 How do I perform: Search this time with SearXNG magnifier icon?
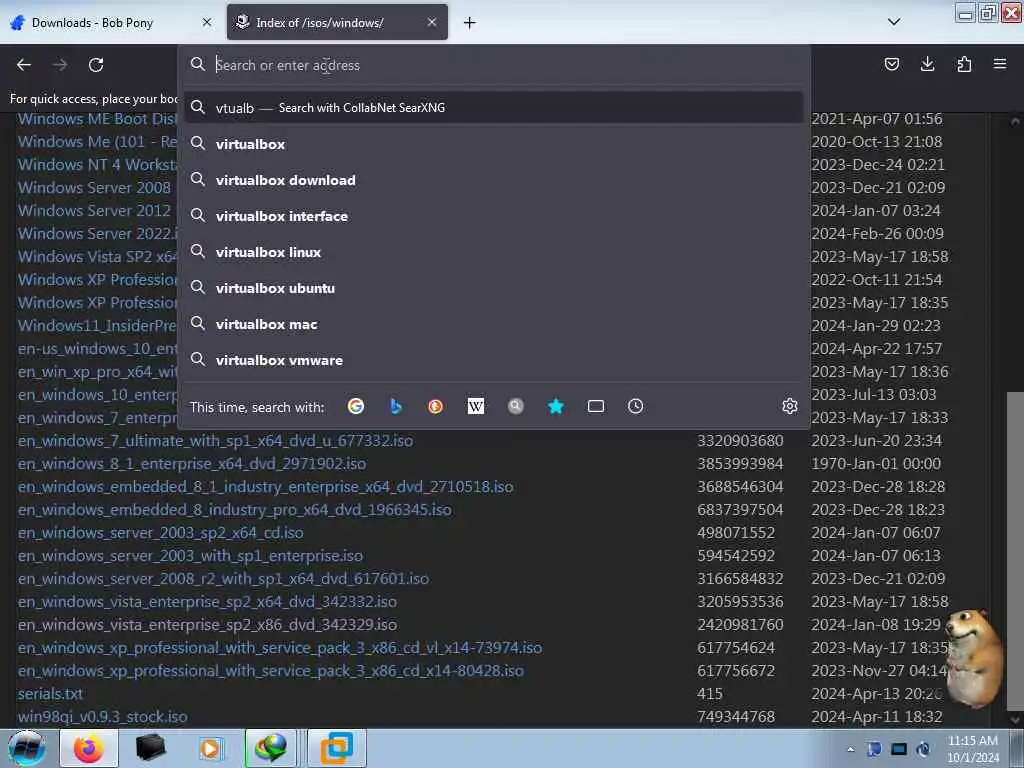pyautogui.click(x=516, y=406)
